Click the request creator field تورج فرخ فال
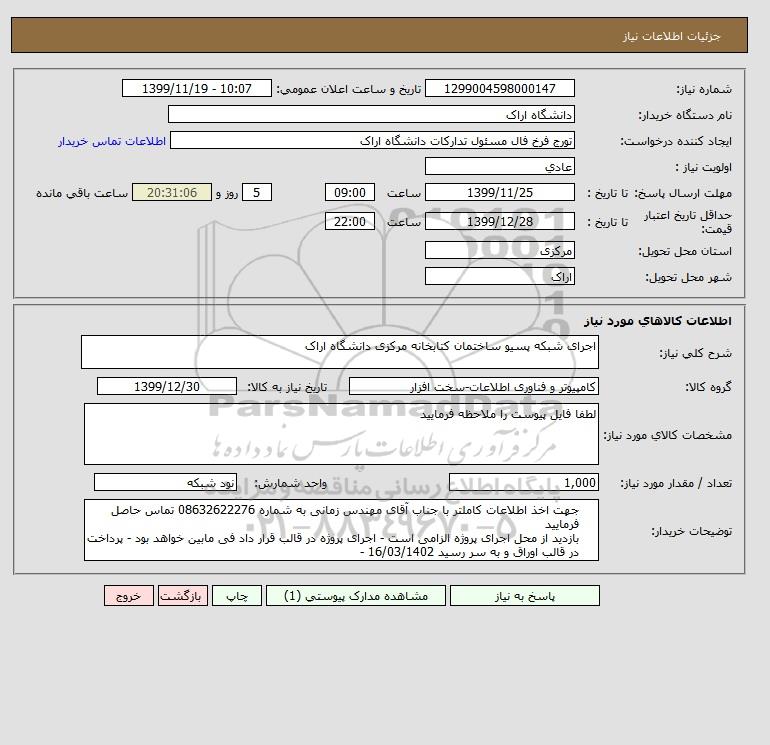 point(372,140)
